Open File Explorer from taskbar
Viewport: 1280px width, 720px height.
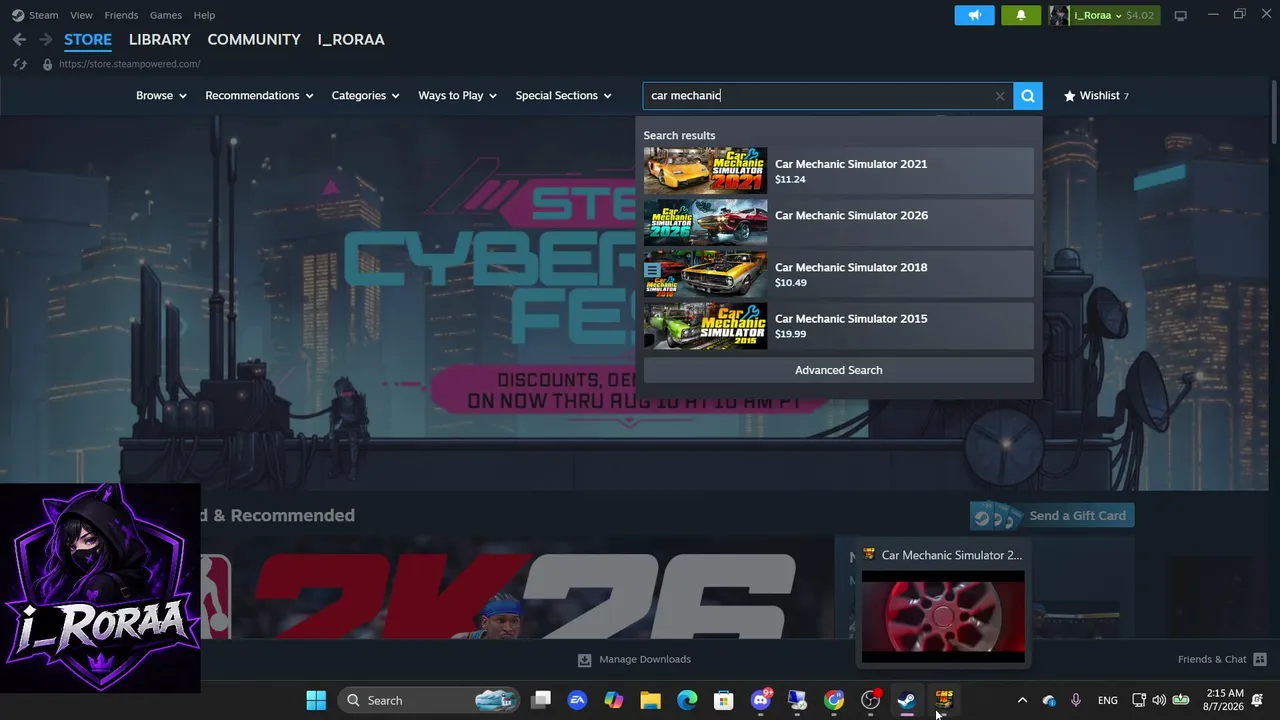[651, 700]
